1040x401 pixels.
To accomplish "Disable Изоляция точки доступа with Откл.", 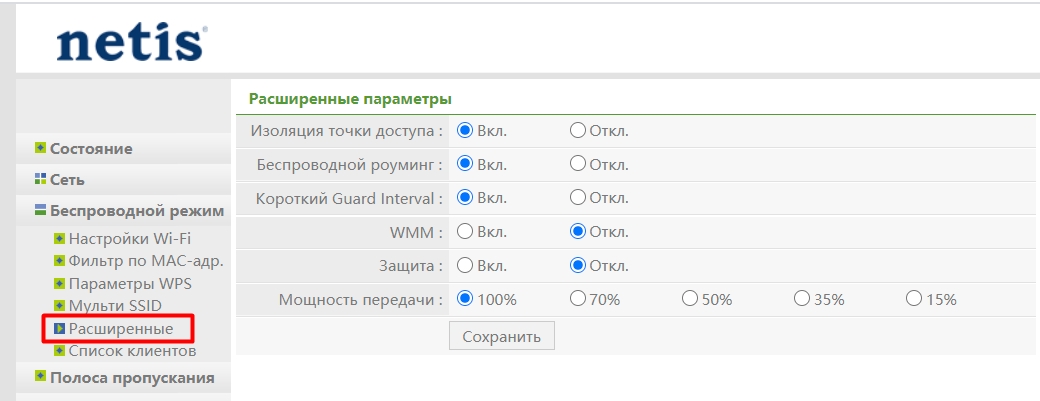I will [x=577, y=130].
